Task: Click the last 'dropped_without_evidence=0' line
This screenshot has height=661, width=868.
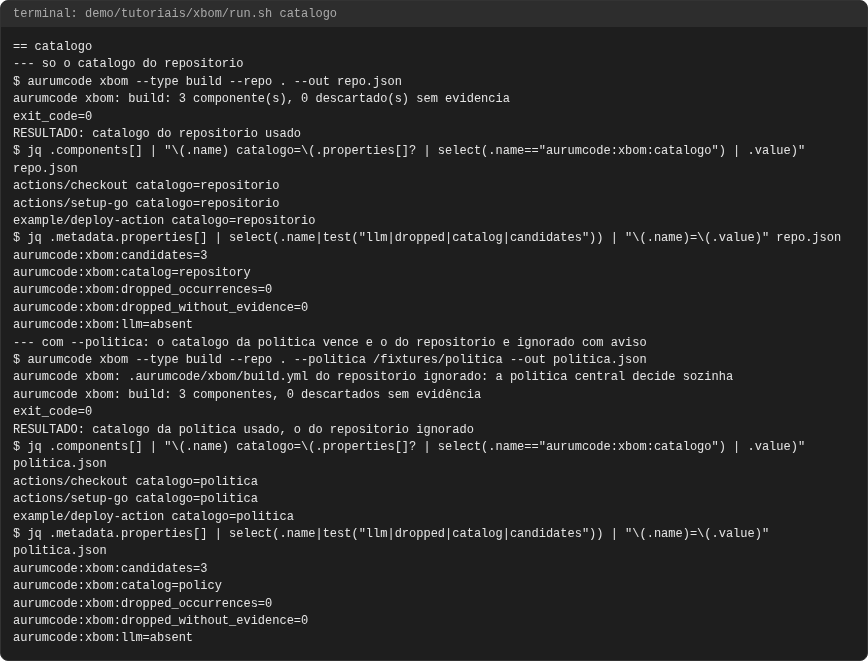Action: [161, 620]
